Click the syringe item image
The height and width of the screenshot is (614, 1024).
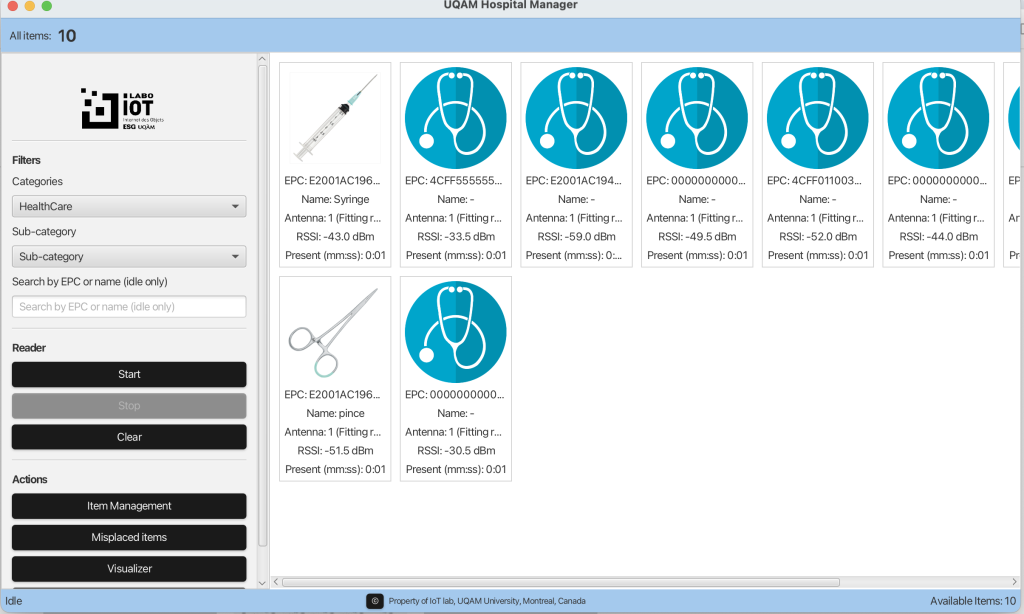pyautogui.click(x=335, y=118)
